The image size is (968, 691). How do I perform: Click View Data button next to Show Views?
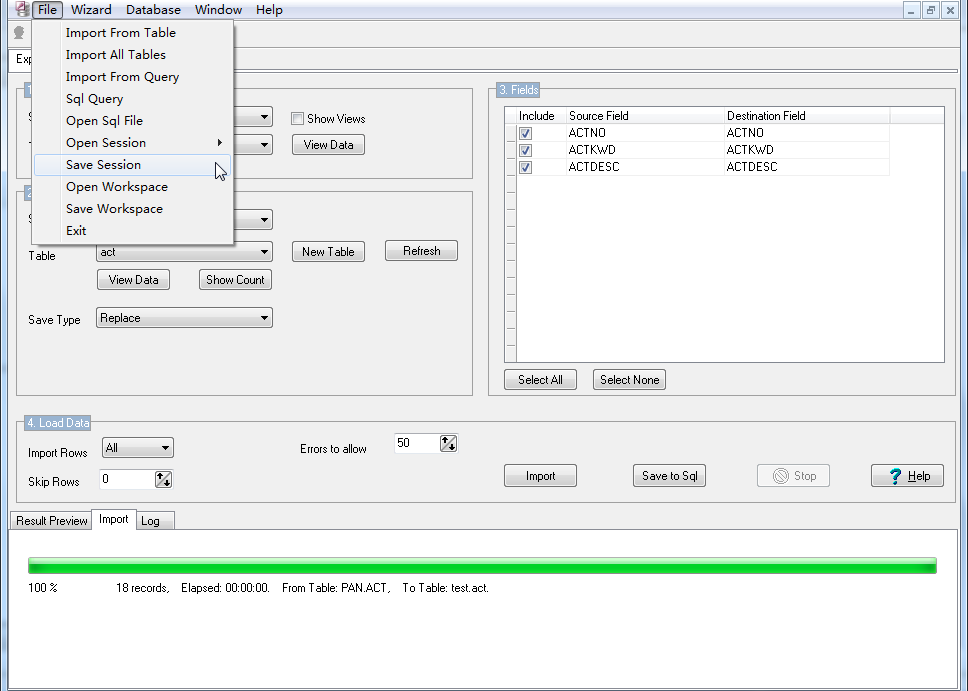(x=328, y=144)
